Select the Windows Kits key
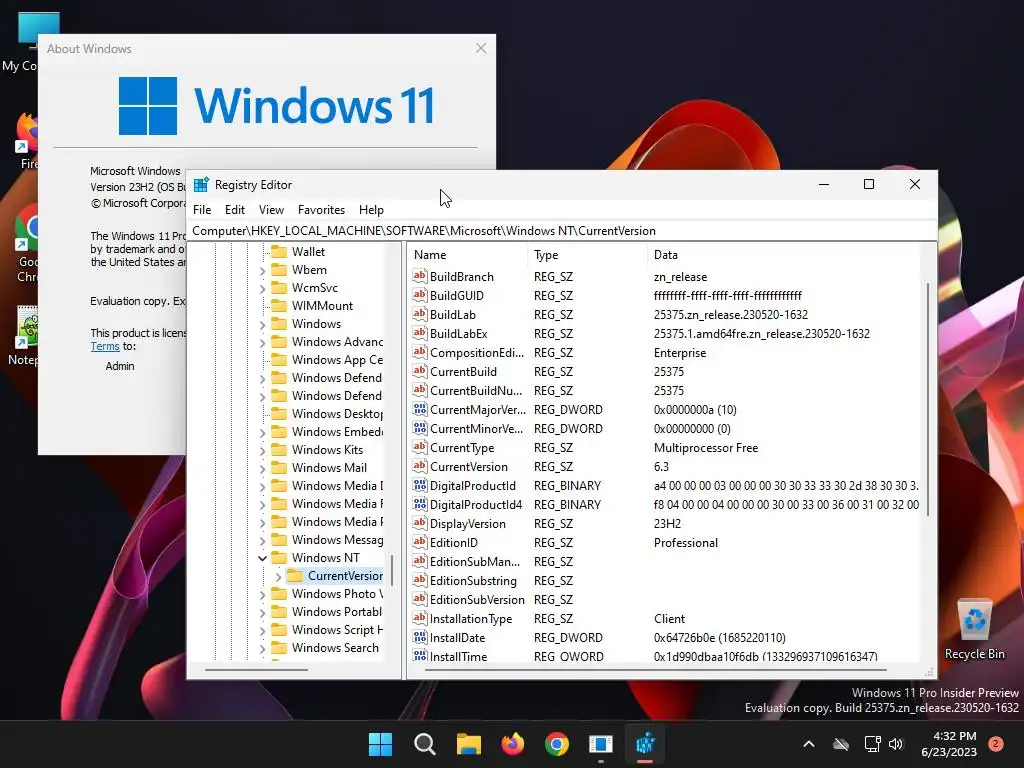Viewport: 1024px width, 768px height. coord(327,449)
